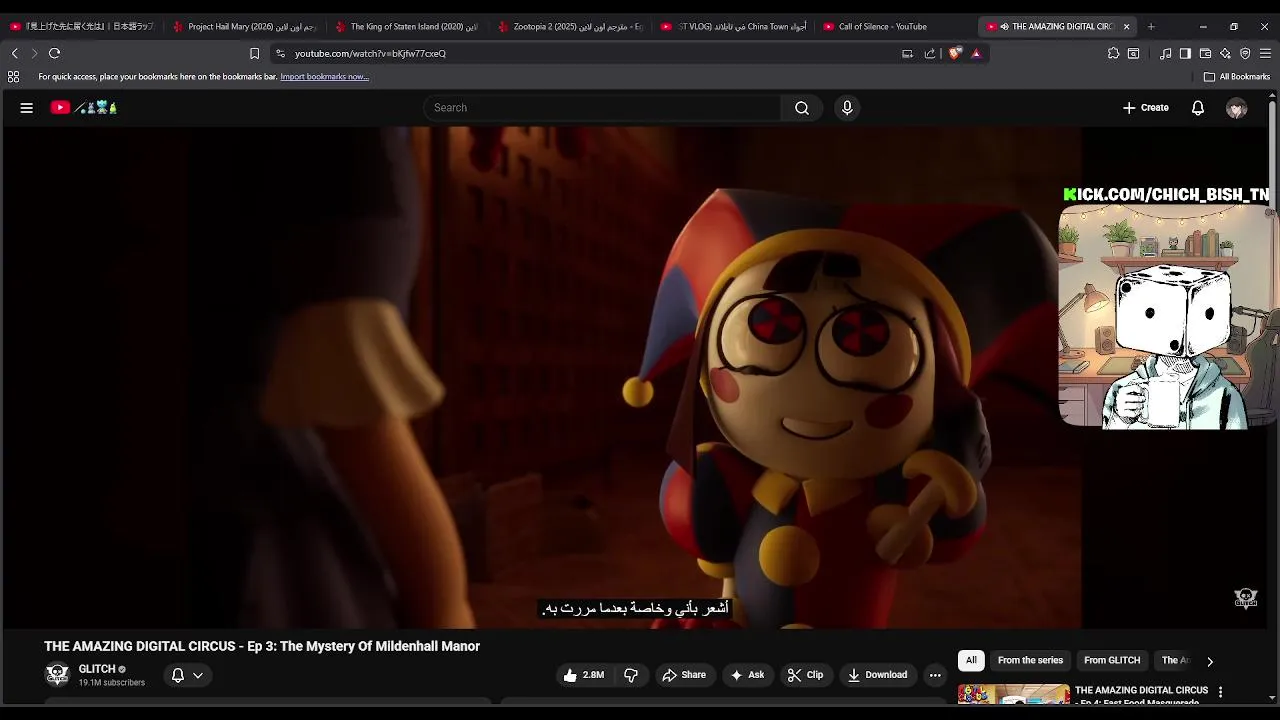Viewport: 1280px width, 720px height.
Task: Open the GLITCH channel avatar
Action: coord(58,675)
